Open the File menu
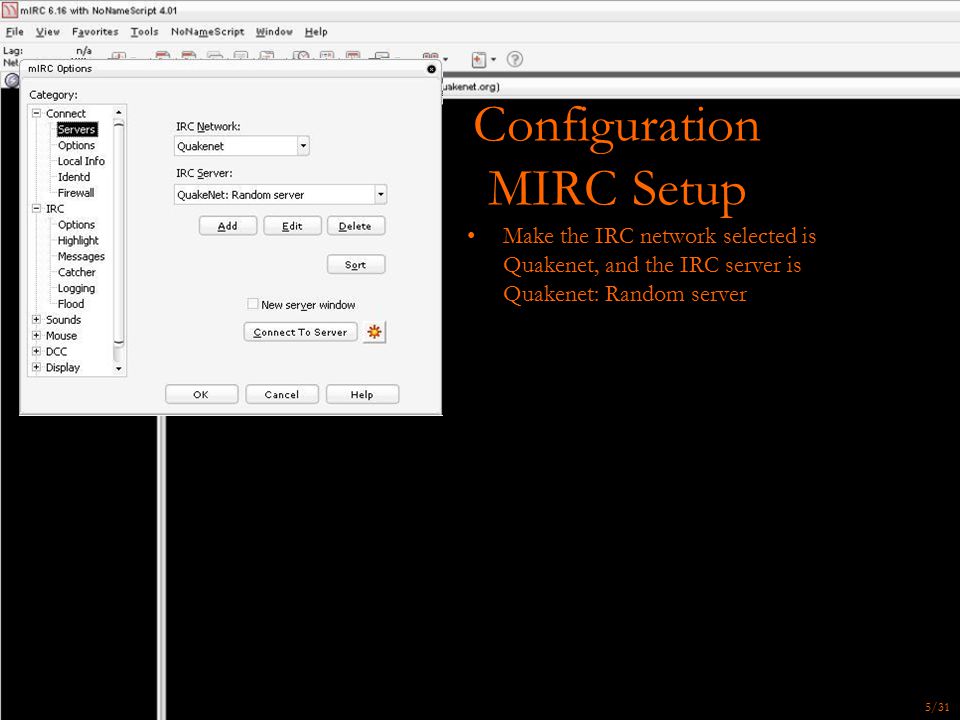960x720 pixels. tap(15, 32)
